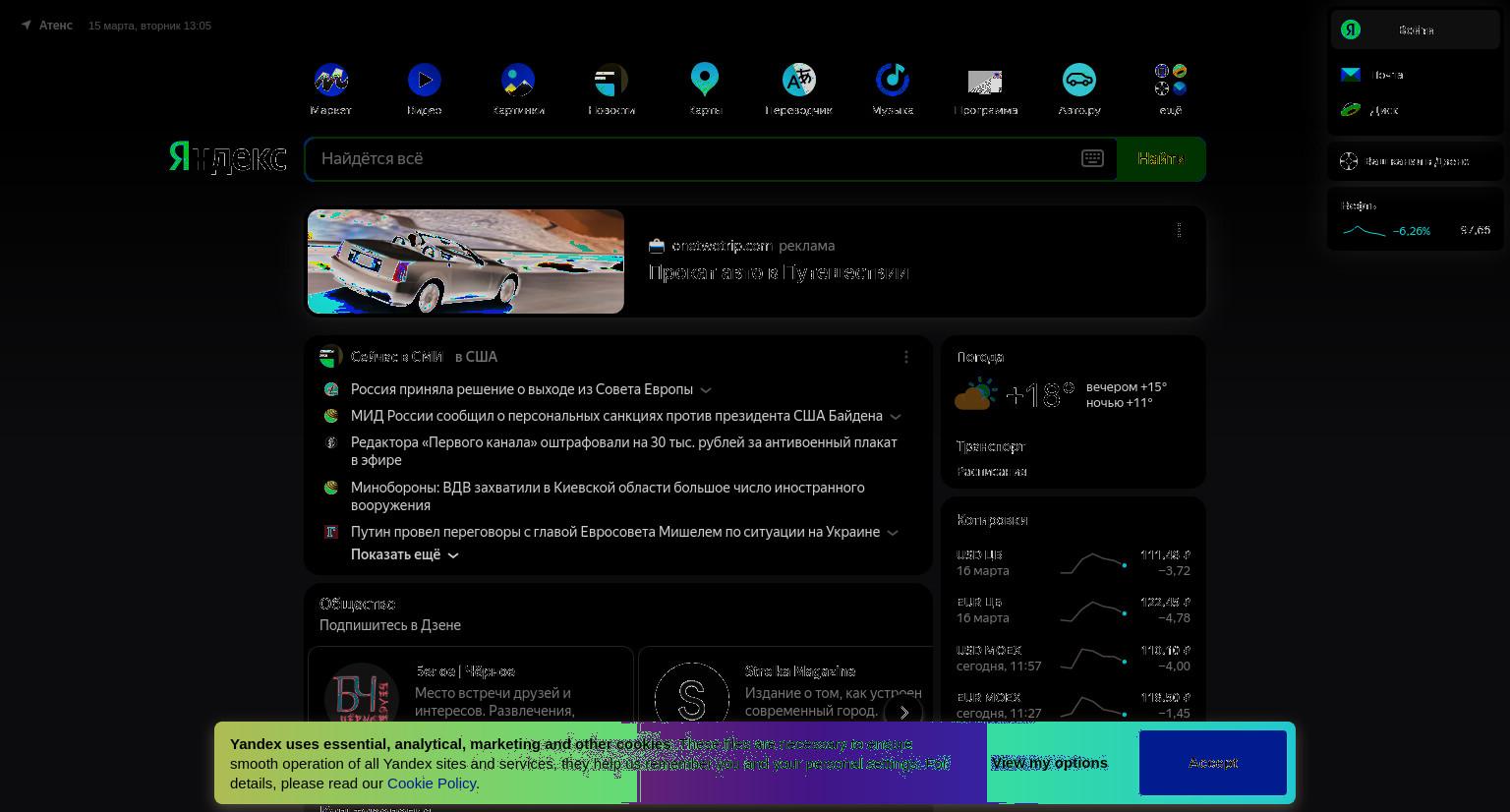1510x812 pixels.
Task: Open the Программа TV guide icon
Action: (985, 80)
